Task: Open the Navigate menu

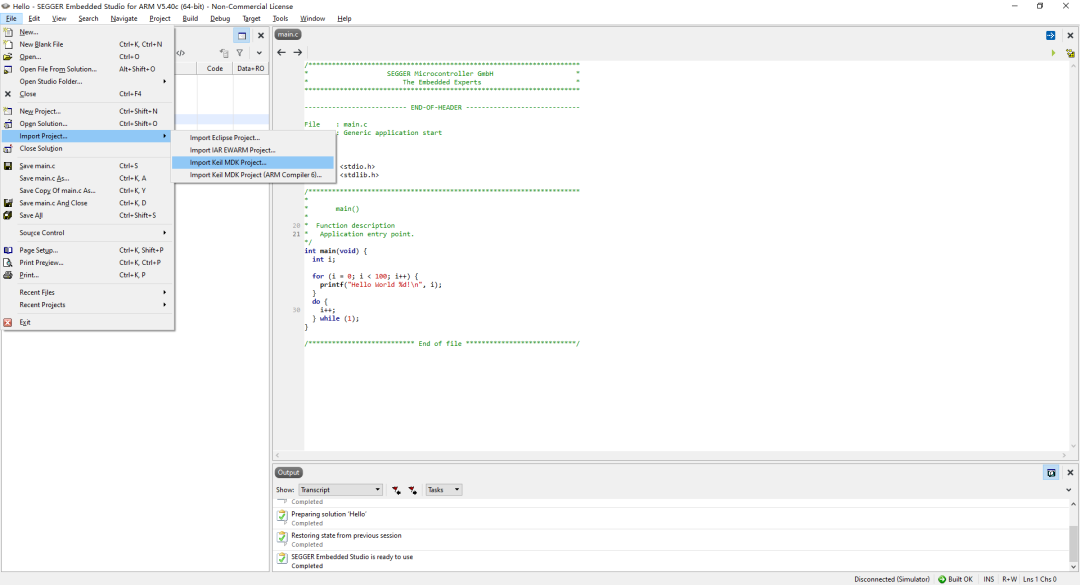Action: coord(124,19)
